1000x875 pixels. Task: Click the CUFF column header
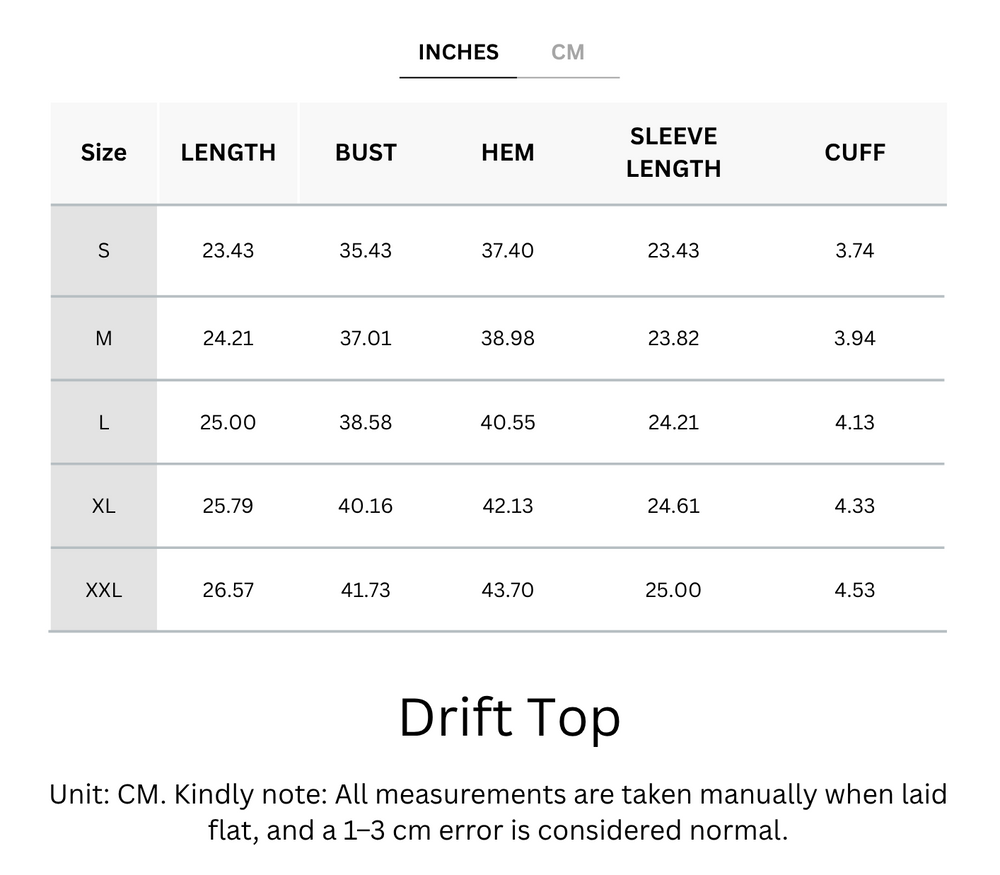855,152
